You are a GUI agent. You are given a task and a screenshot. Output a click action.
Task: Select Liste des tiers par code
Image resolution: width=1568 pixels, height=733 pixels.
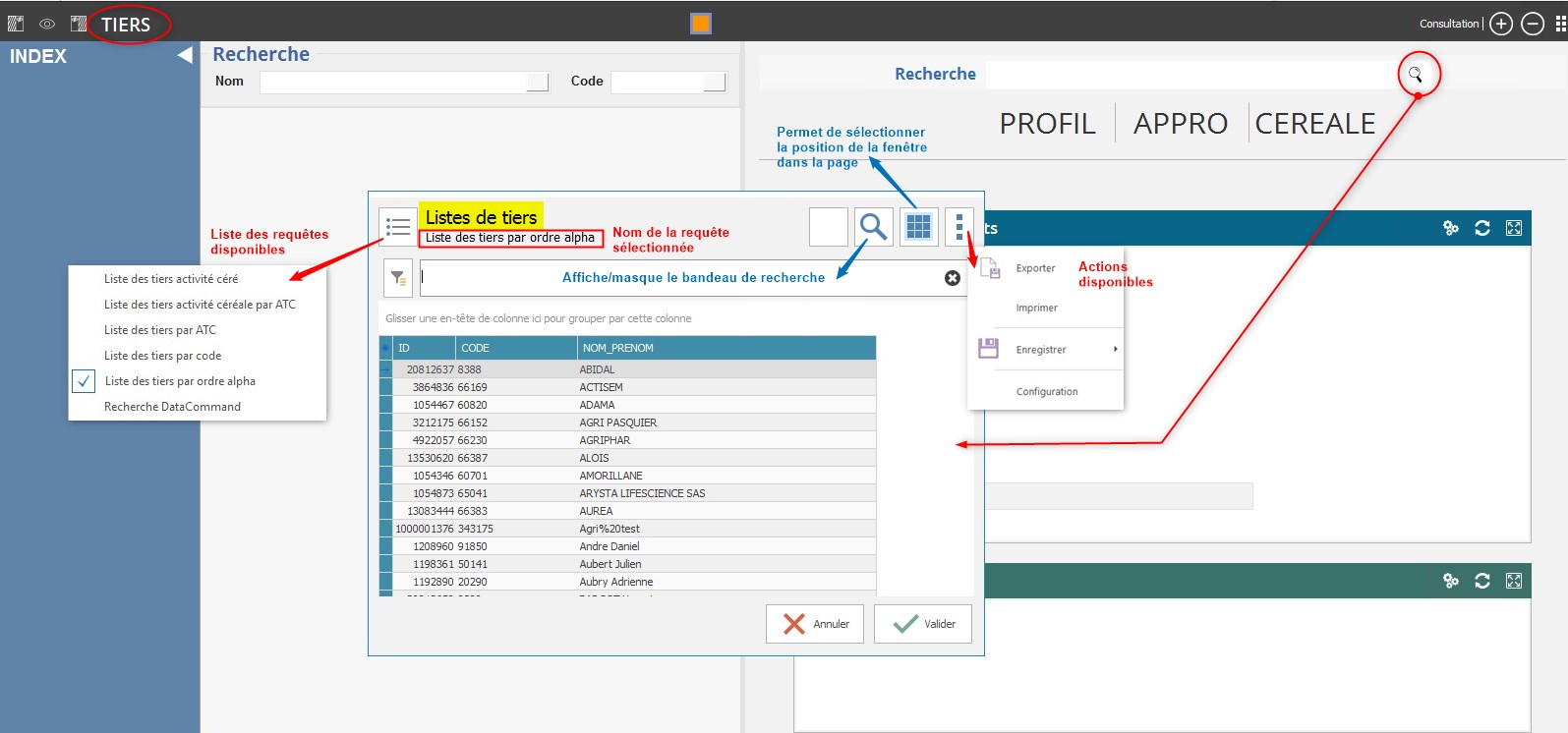pyautogui.click(x=163, y=356)
